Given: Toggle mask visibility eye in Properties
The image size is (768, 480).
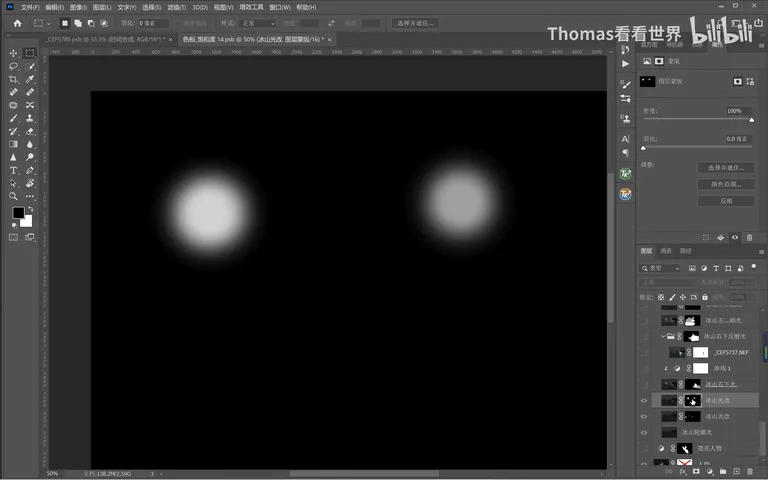Looking at the screenshot, I should click(x=735, y=238).
